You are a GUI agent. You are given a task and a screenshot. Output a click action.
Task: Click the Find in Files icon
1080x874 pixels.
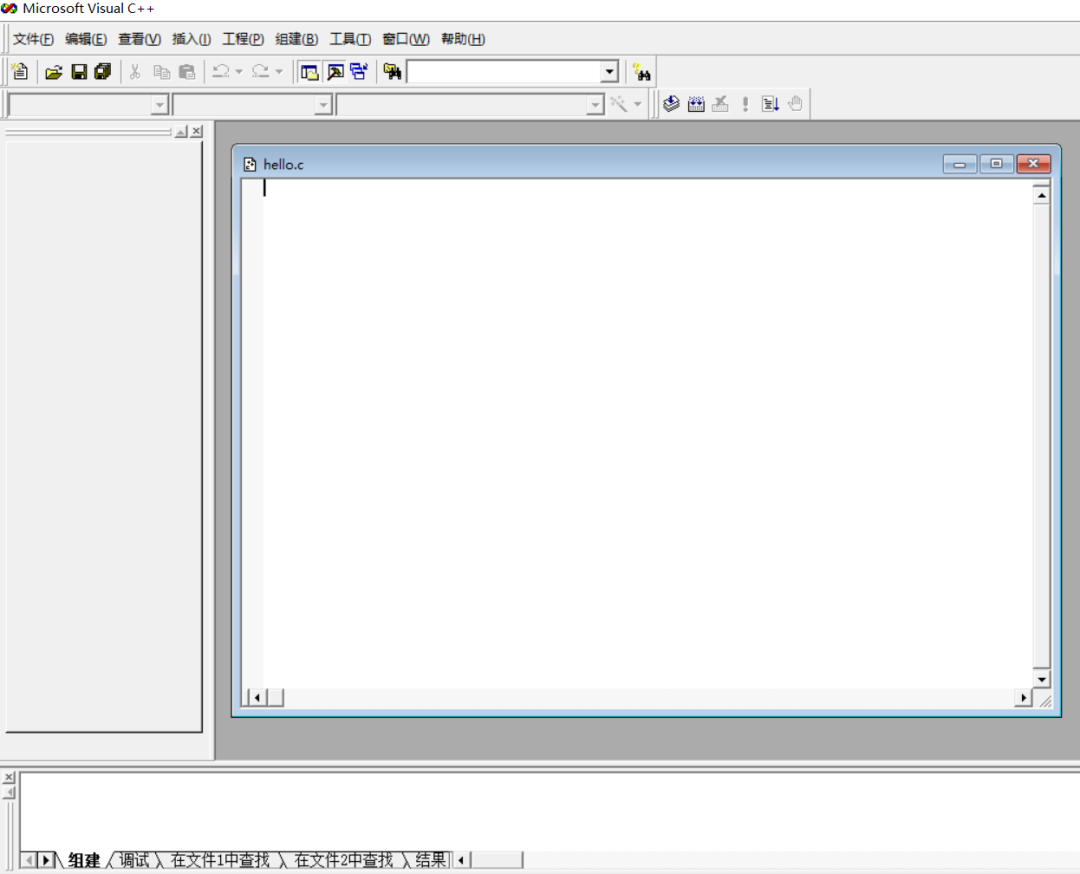392,72
